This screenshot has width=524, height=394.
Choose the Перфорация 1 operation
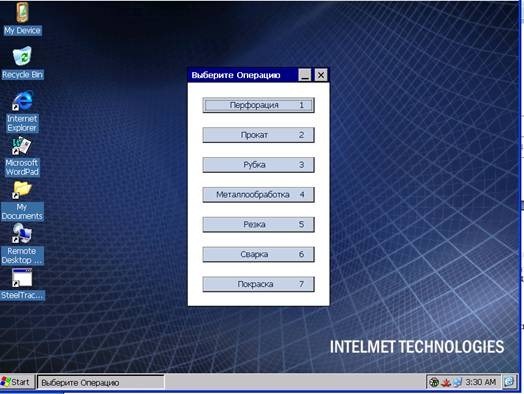pos(258,105)
